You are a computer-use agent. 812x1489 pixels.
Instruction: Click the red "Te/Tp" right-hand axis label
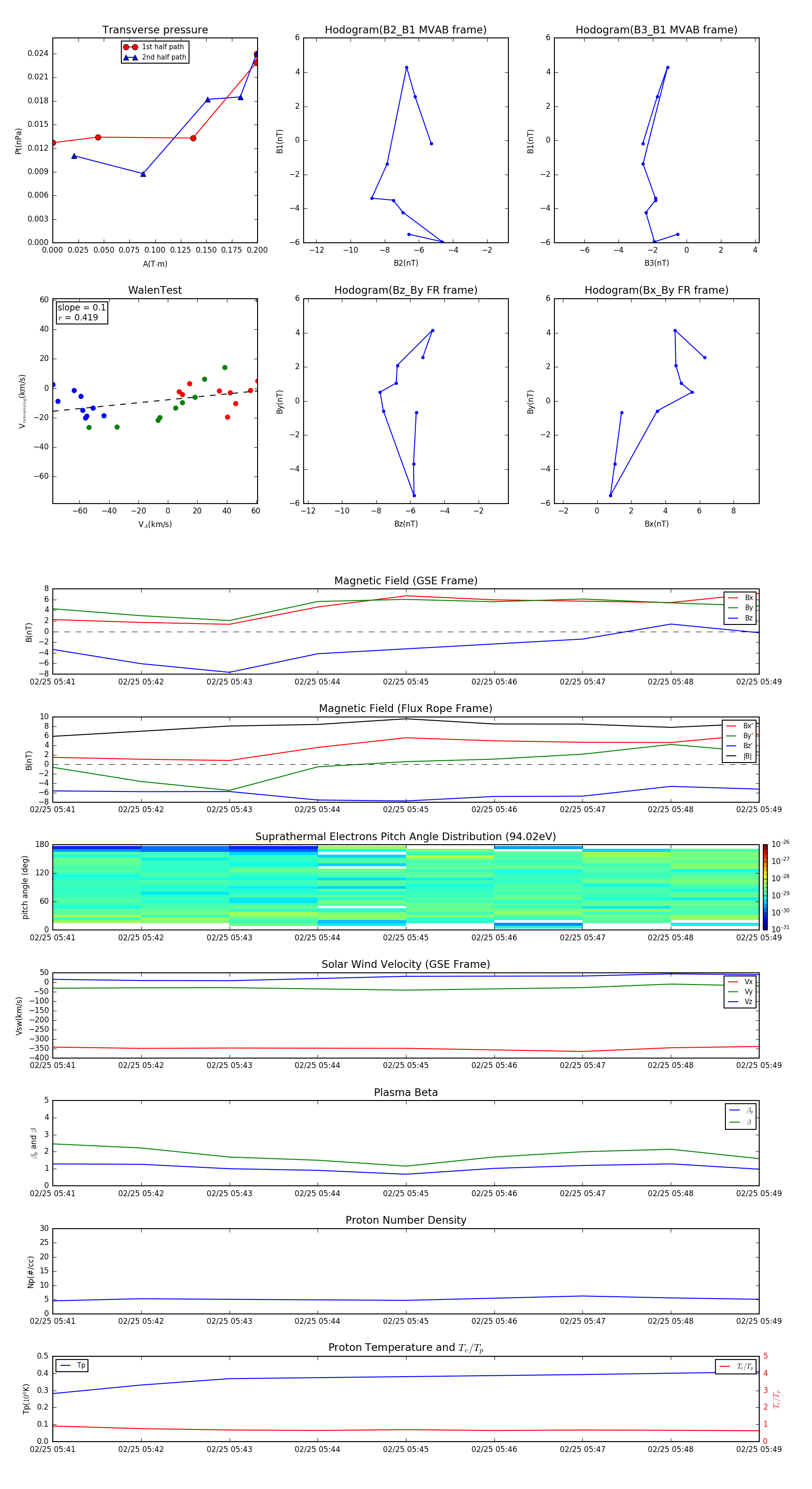[x=777, y=1399]
